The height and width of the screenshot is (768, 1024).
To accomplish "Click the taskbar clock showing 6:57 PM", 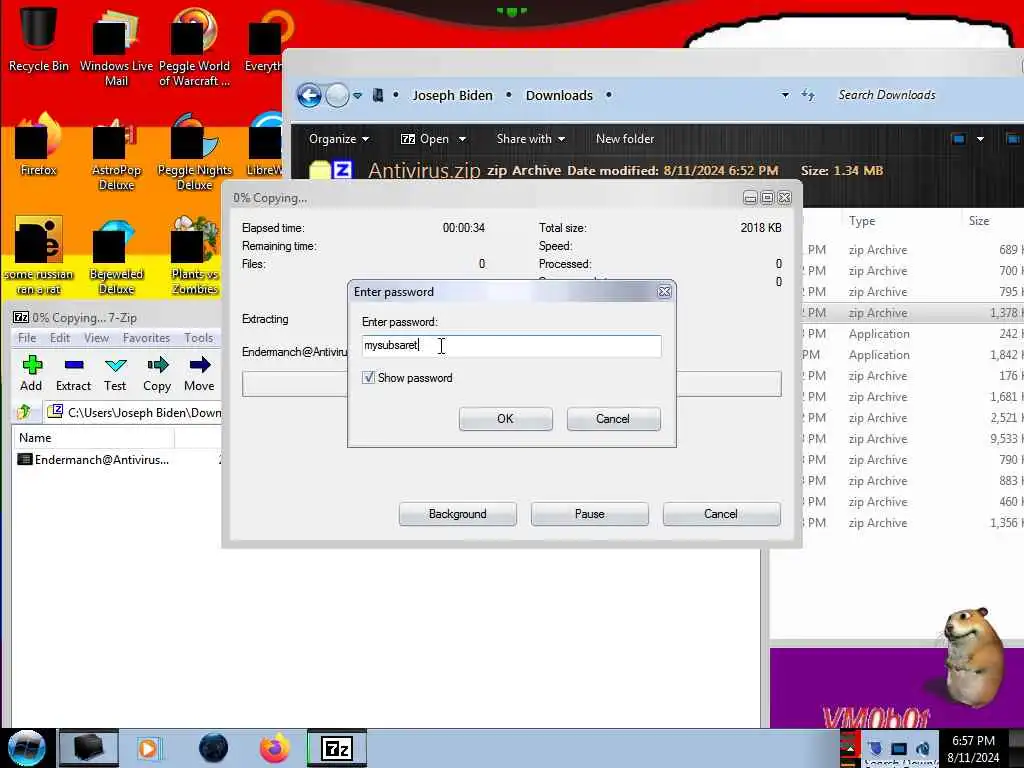I will tap(973, 748).
